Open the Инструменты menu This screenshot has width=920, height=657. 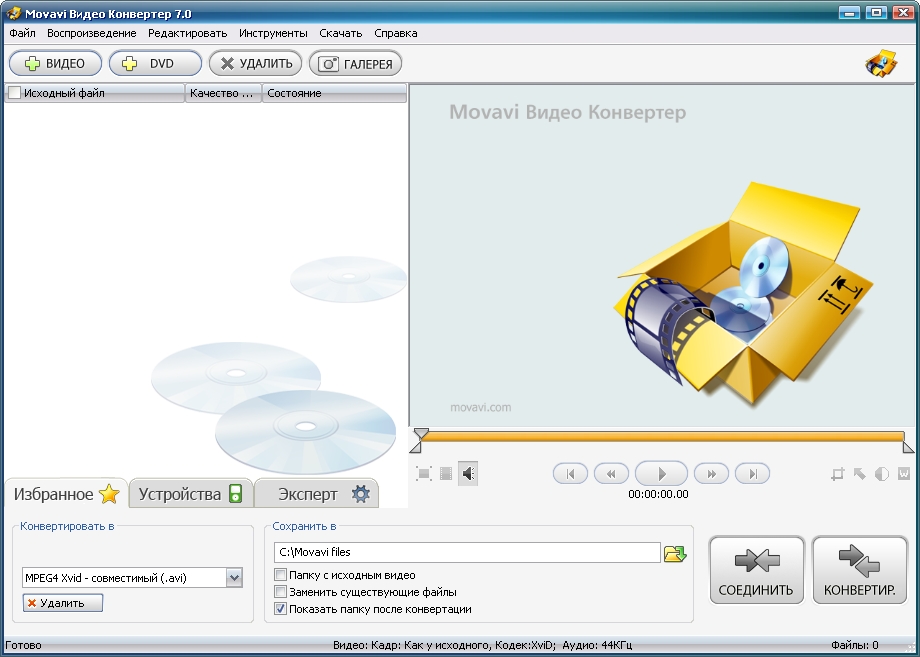tap(273, 33)
